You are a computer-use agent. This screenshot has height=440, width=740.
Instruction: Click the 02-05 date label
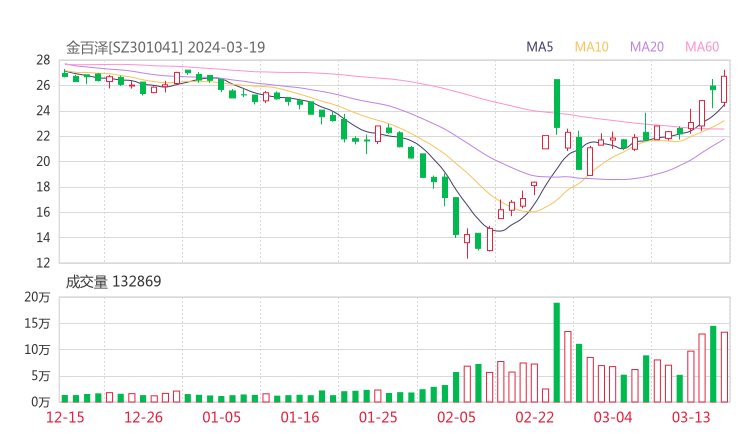[456, 417]
